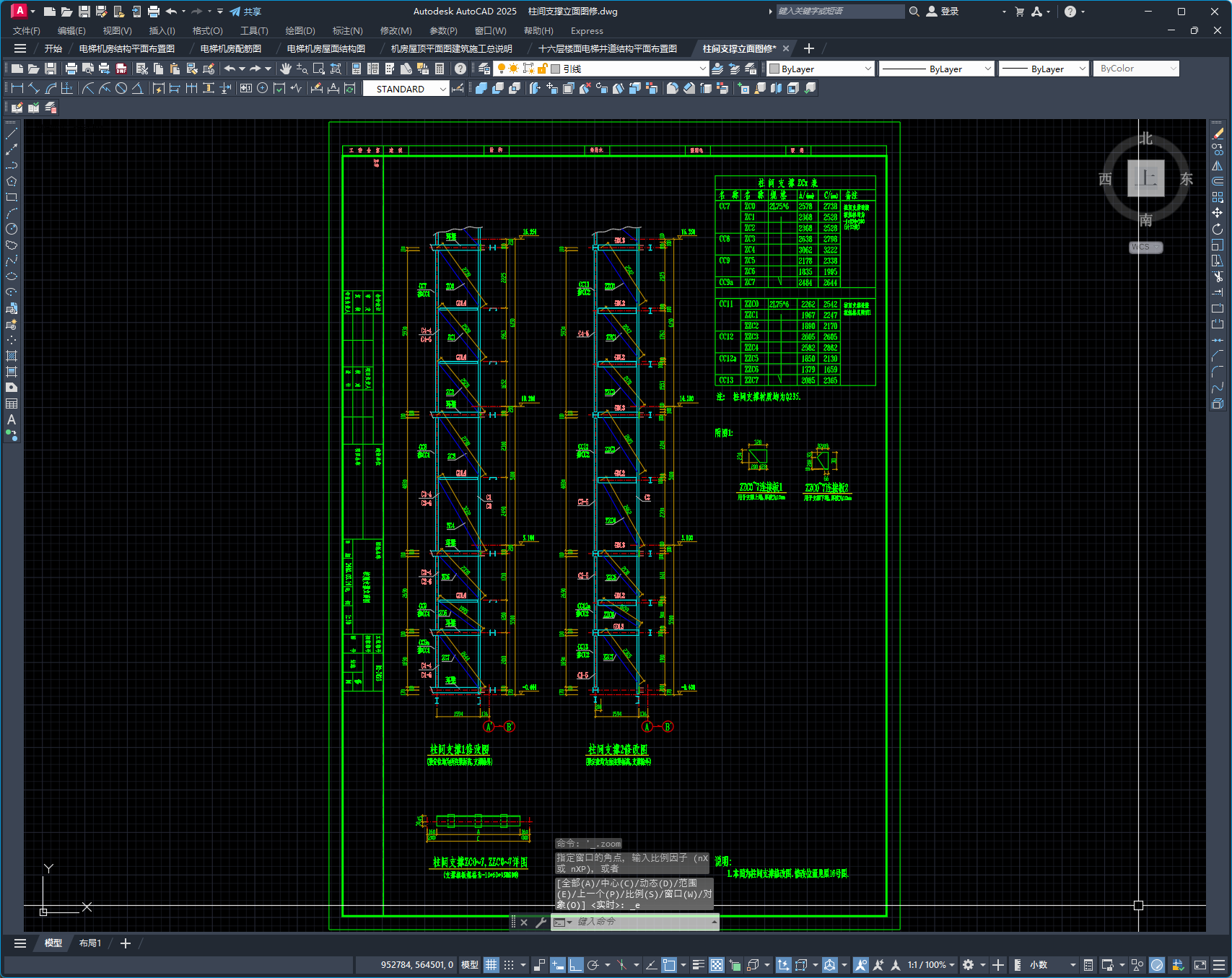Open the 绘图(D) menu
This screenshot has height=978, width=1232.
[x=300, y=31]
